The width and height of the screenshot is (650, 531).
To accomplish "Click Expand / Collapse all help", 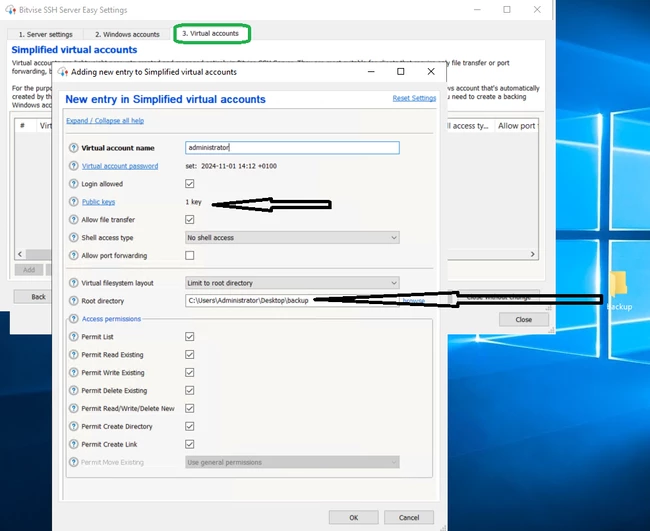I will pos(105,121).
